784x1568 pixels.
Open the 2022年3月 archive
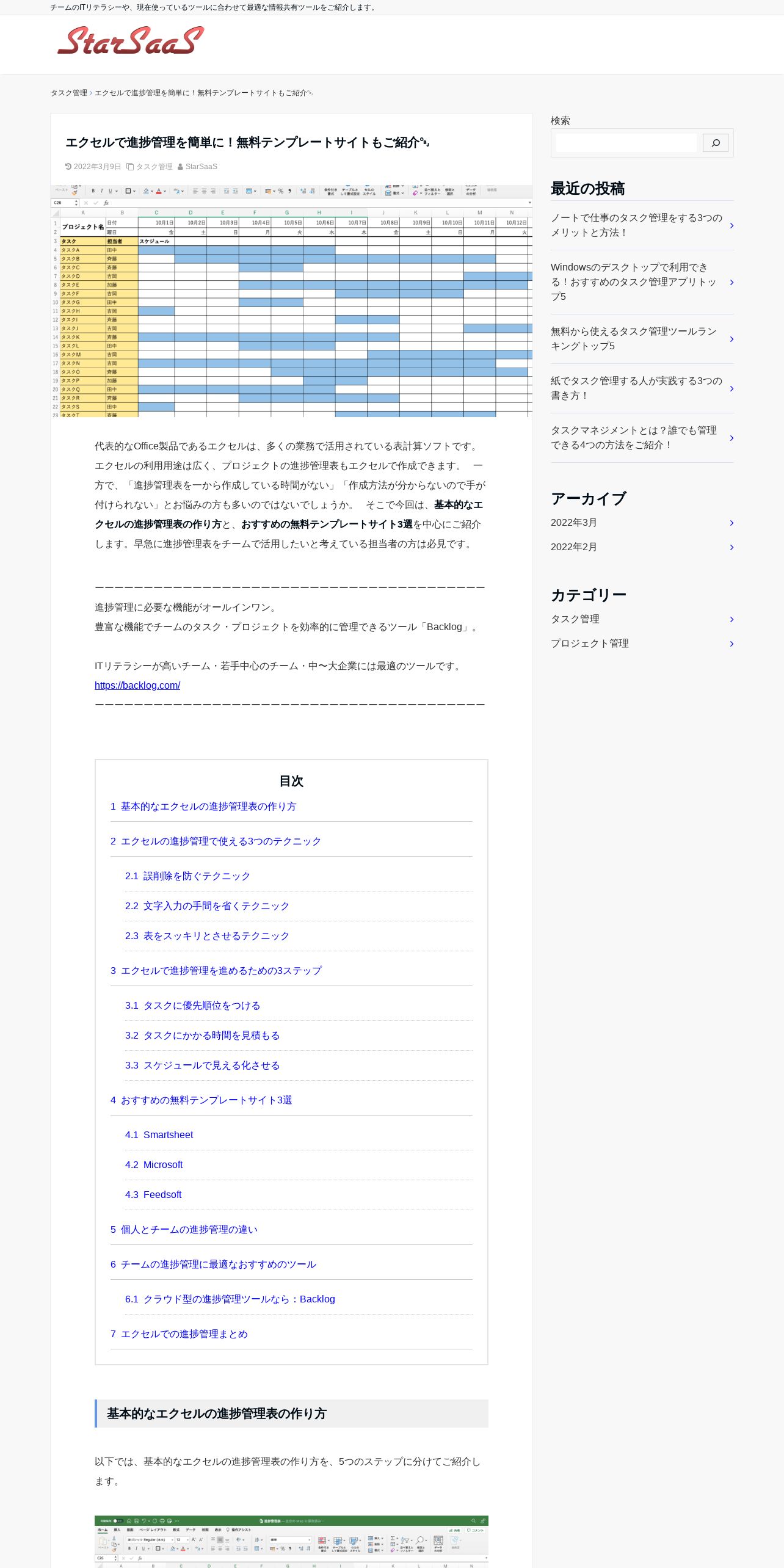tap(574, 523)
